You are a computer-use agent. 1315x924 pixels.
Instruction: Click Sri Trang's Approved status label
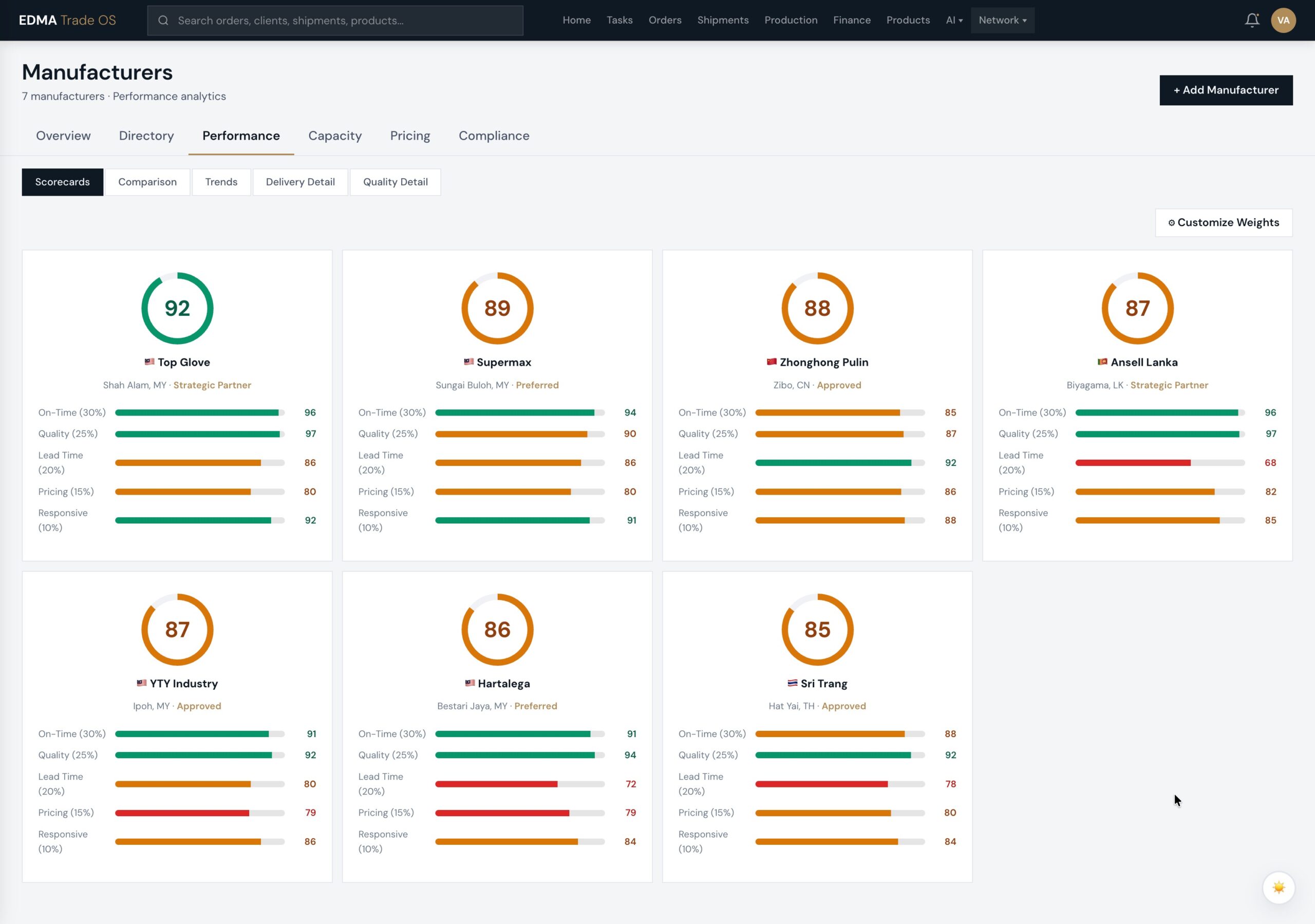(843, 706)
